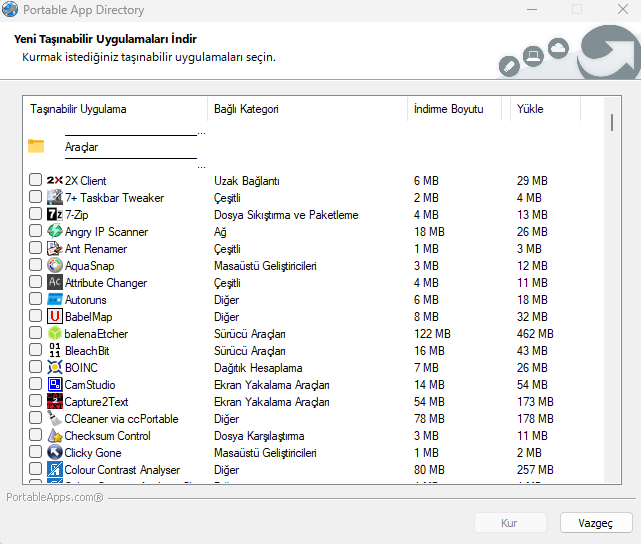Image resolution: width=641 pixels, height=544 pixels.
Task: Sort by Yükle column header
Action: pyautogui.click(x=545, y=109)
